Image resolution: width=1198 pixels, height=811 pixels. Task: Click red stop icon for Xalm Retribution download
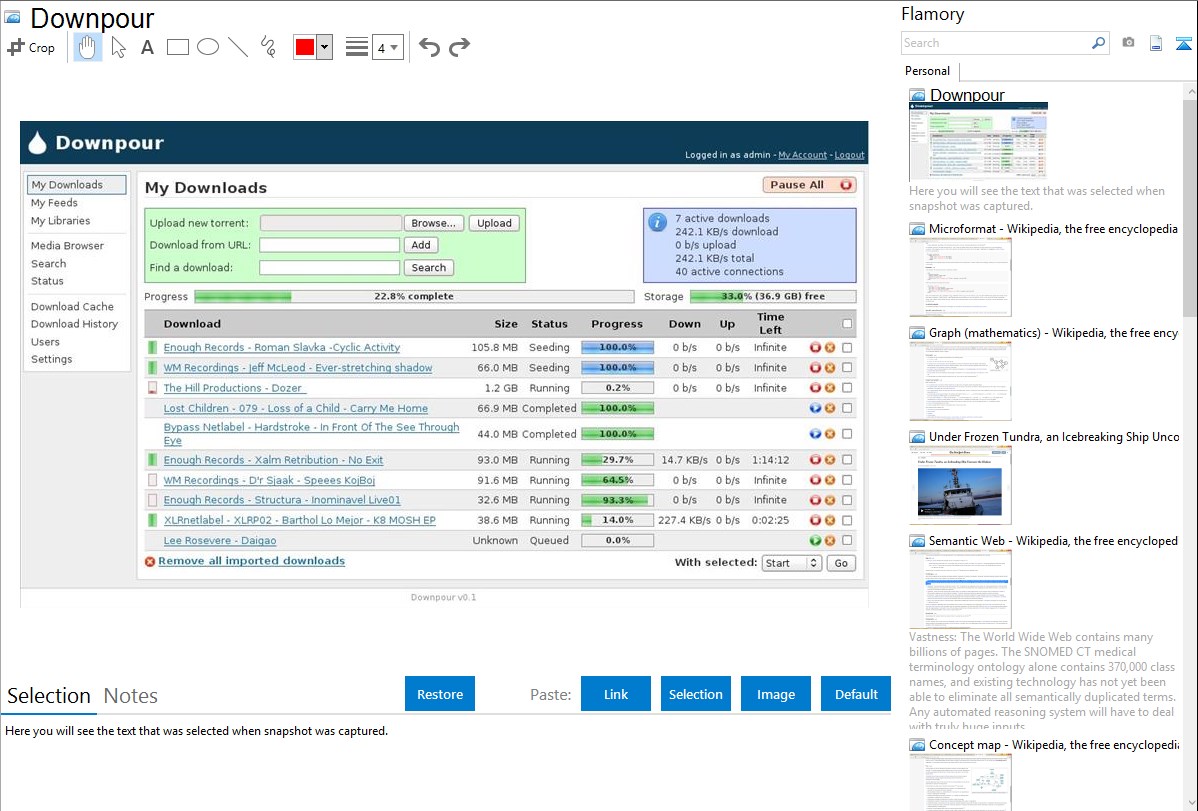pos(815,459)
